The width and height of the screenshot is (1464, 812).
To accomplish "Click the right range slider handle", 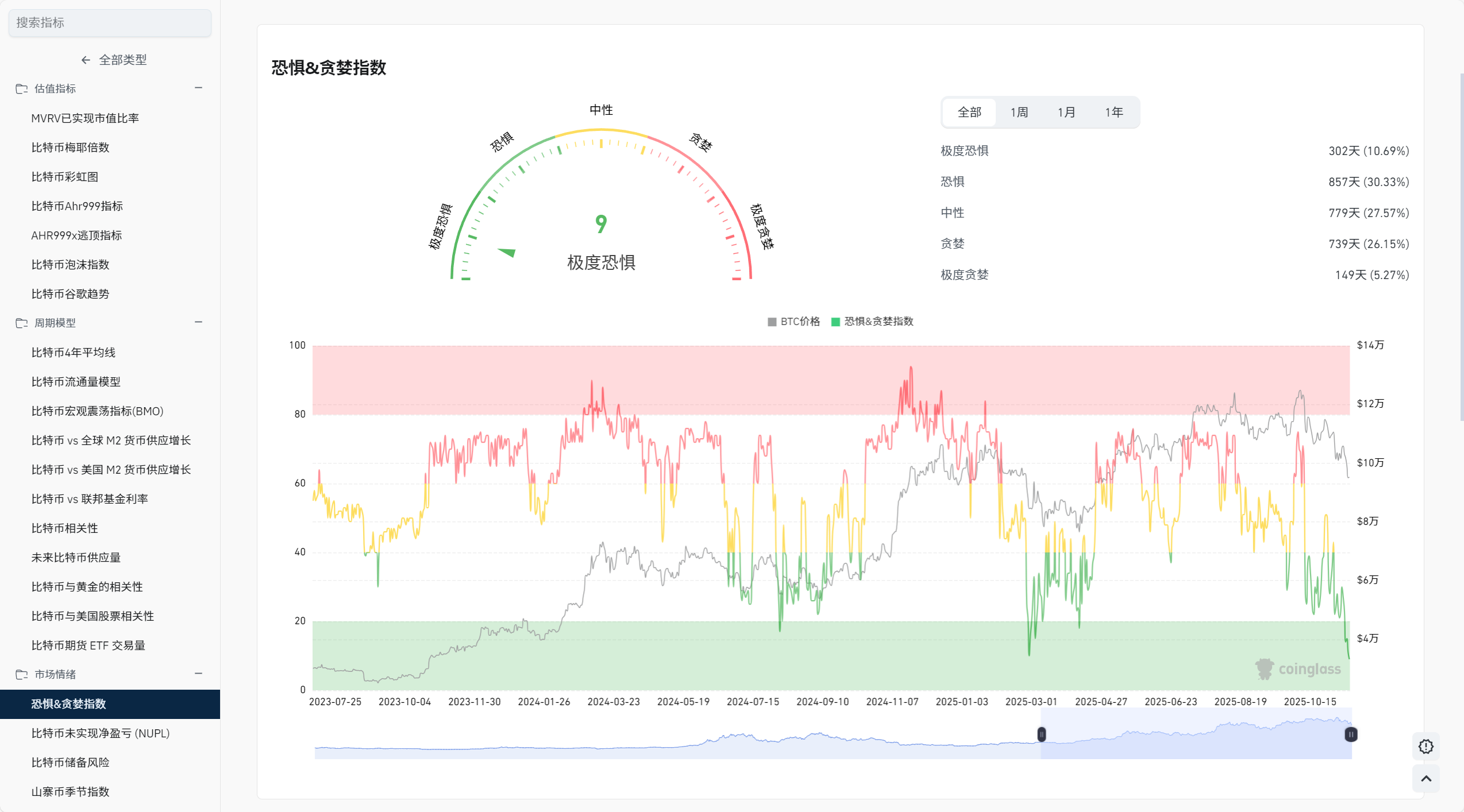I will [x=1351, y=734].
